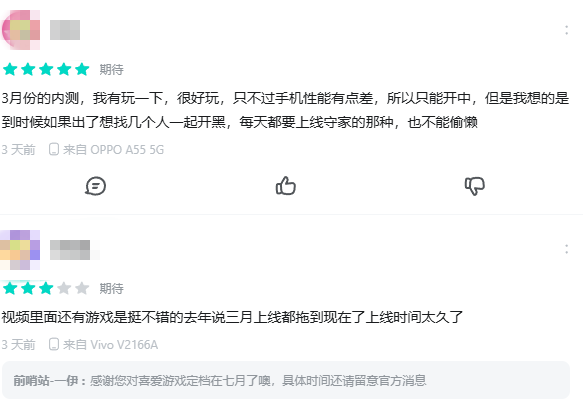
Task: Open the first review text about 3月份的内测
Action: (286, 110)
